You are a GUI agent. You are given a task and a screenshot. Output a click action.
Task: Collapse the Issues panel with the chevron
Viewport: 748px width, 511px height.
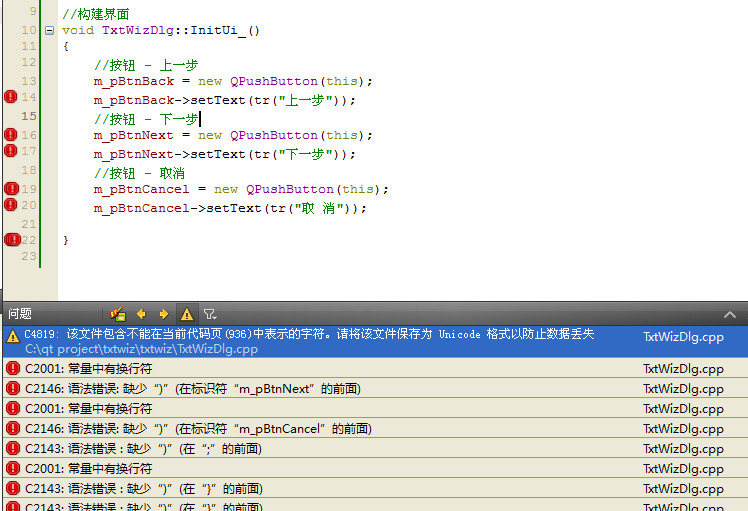pyautogui.click(x=730, y=314)
